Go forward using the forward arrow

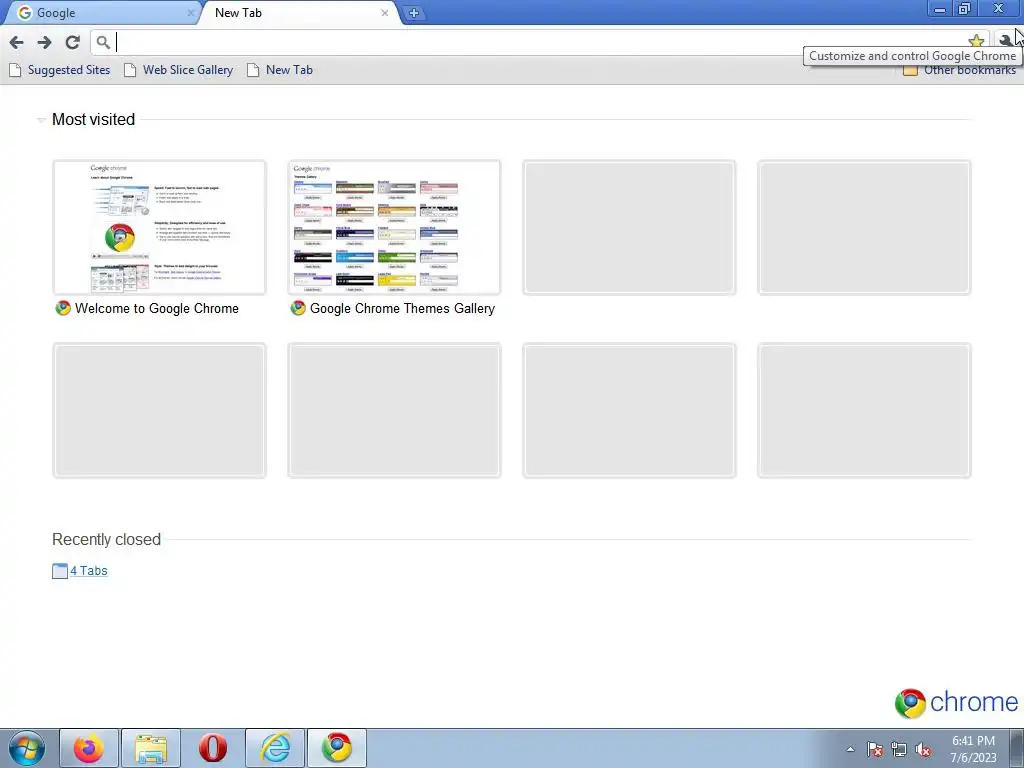44,42
